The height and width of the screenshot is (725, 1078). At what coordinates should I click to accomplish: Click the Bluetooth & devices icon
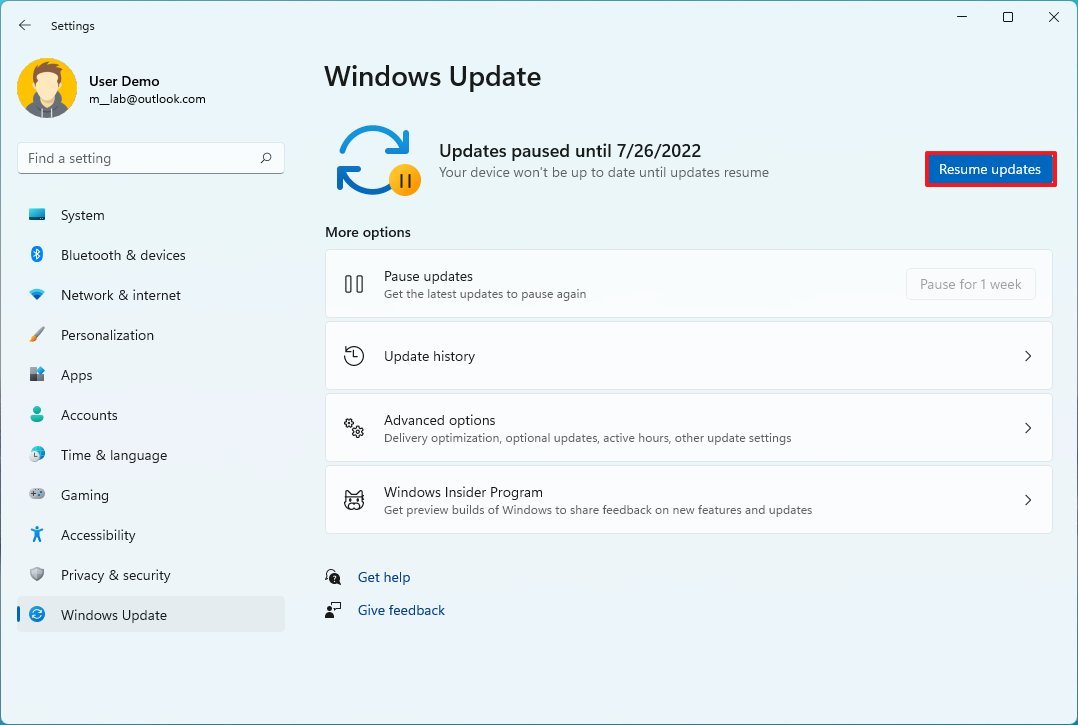(x=37, y=255)
